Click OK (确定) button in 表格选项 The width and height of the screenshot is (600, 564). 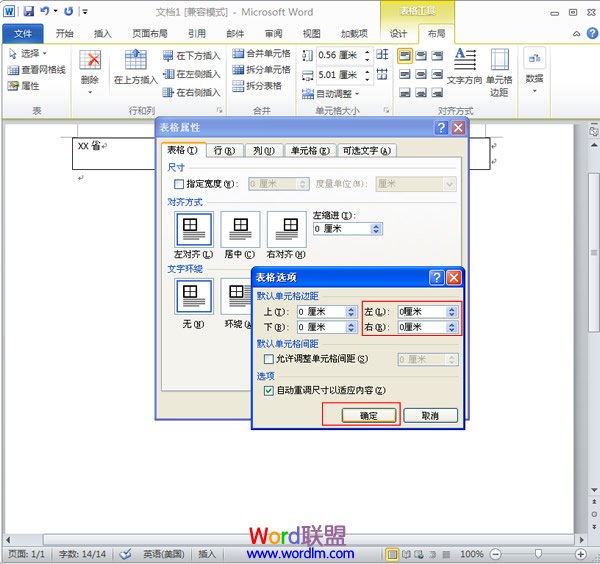(x=369, y=416)
